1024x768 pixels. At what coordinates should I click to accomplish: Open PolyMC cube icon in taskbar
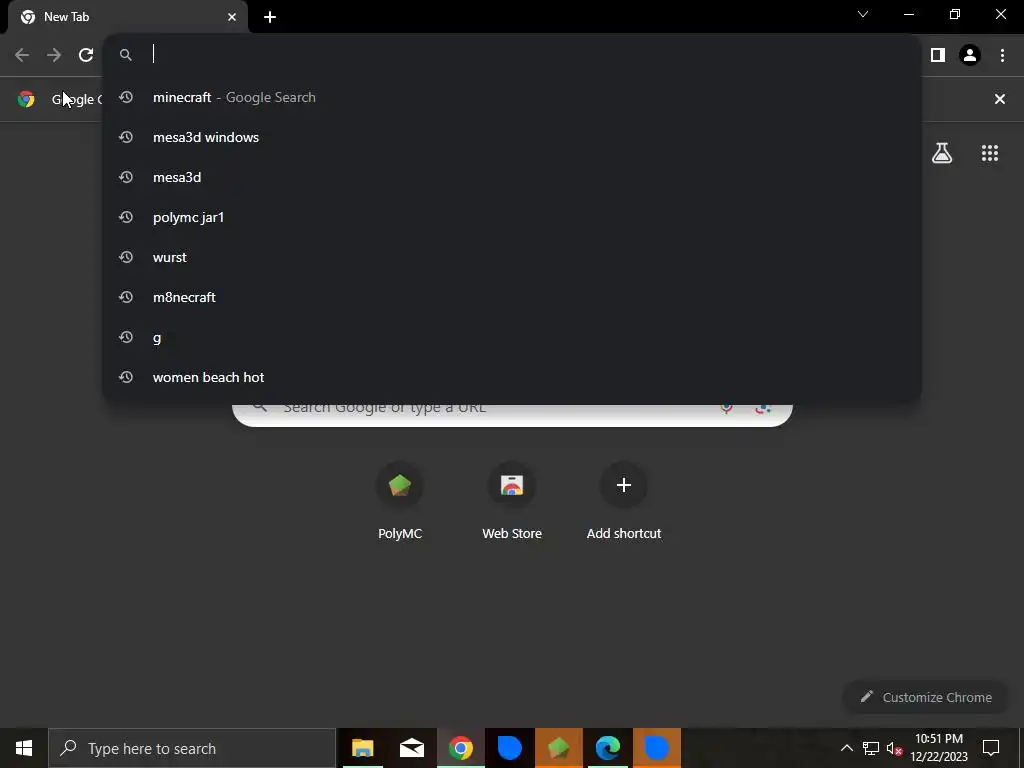point(558,748)
